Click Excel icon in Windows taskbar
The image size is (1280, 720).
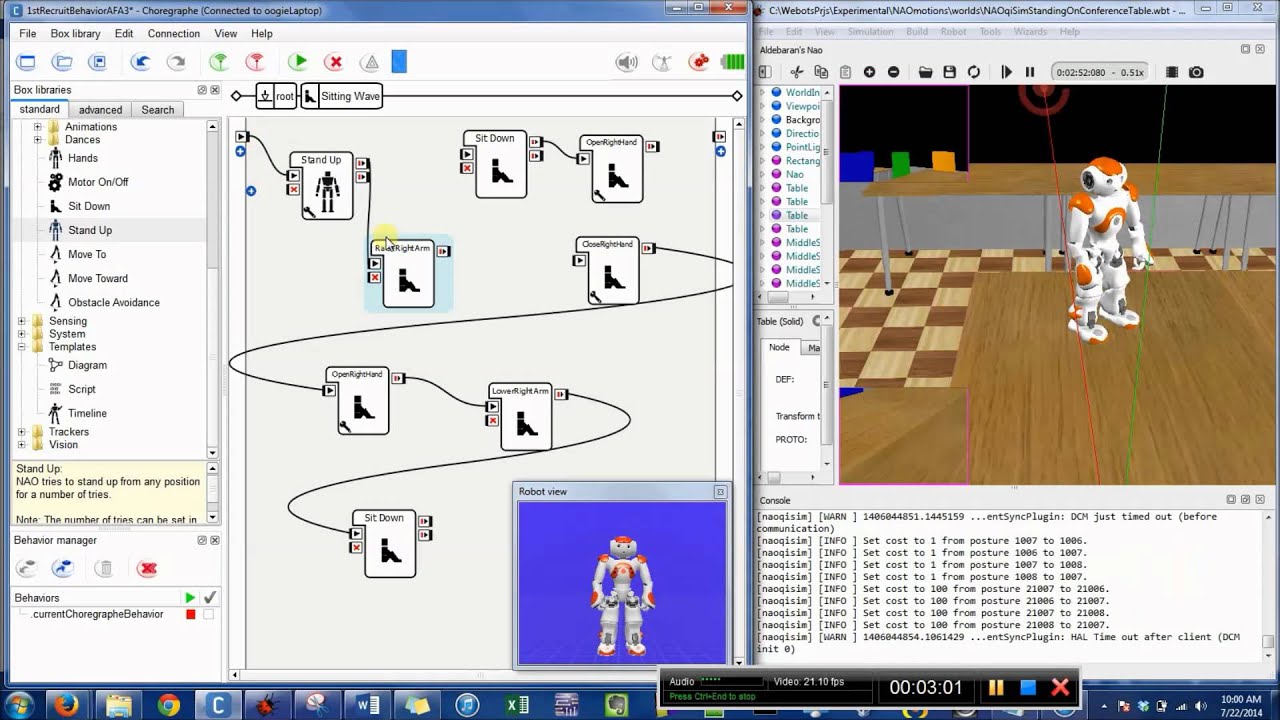click(x=517, y=705)
